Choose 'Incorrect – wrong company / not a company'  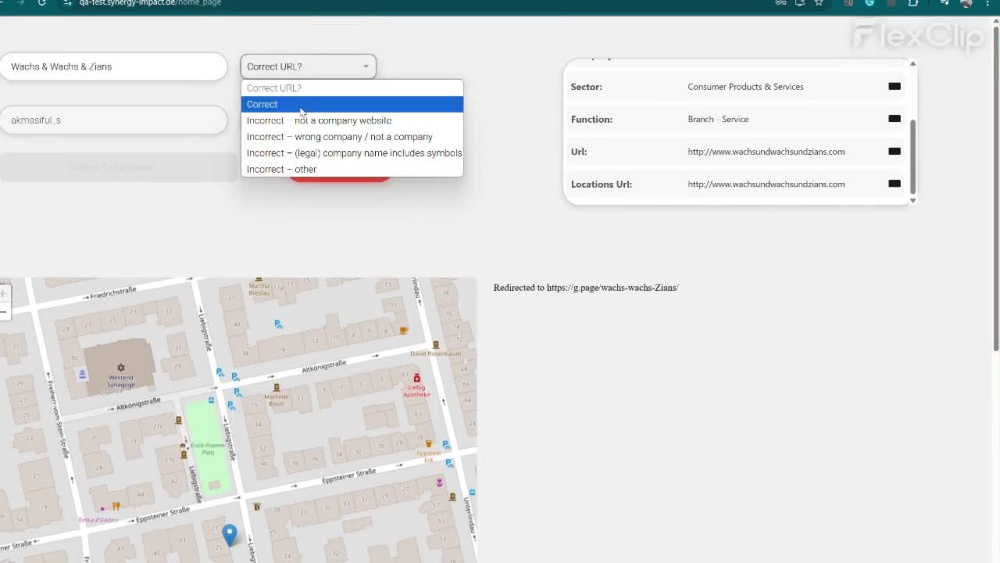point(352,136)
